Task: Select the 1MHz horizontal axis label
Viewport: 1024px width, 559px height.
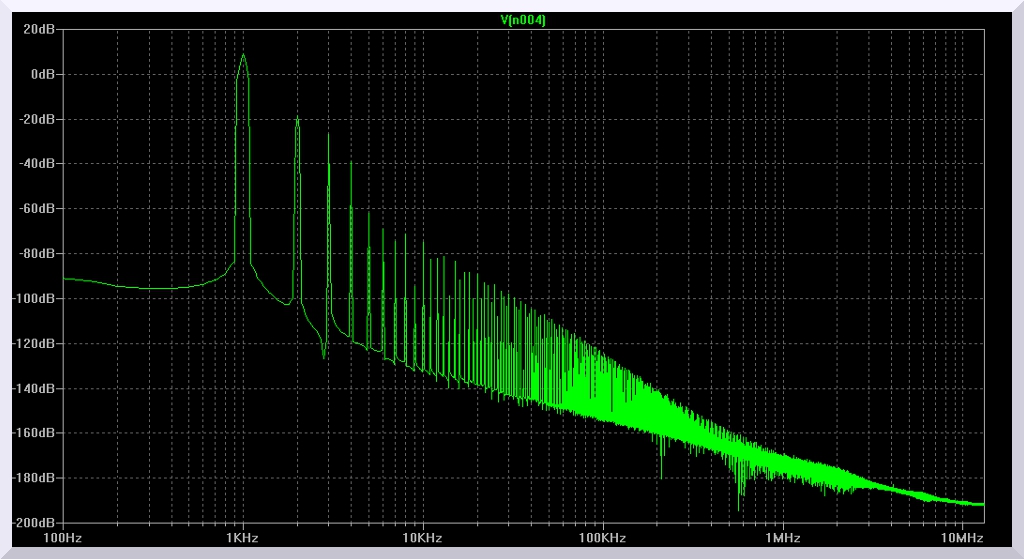Action: point(783,538)
